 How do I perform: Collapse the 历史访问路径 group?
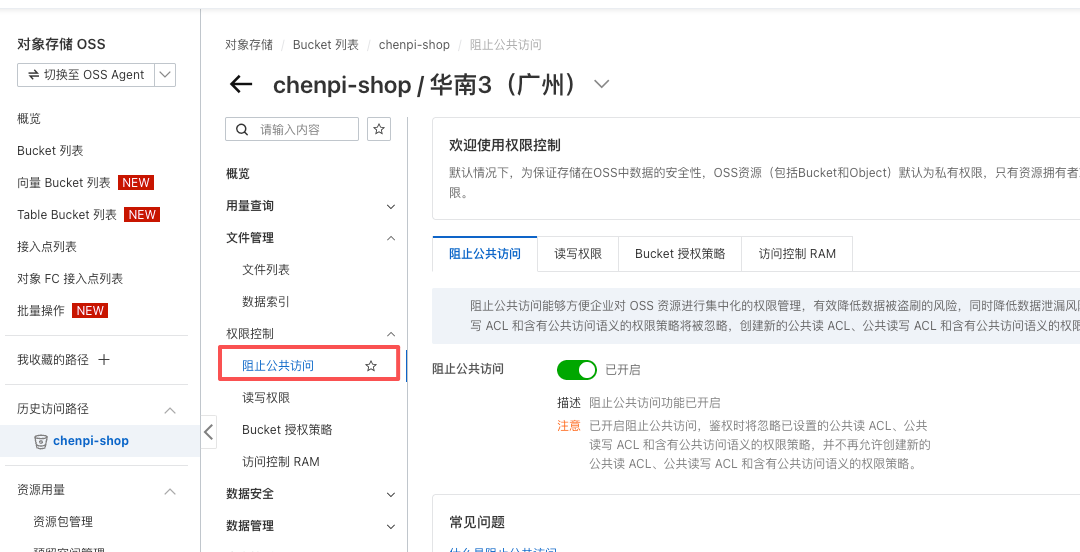click(x=169, y=409)
